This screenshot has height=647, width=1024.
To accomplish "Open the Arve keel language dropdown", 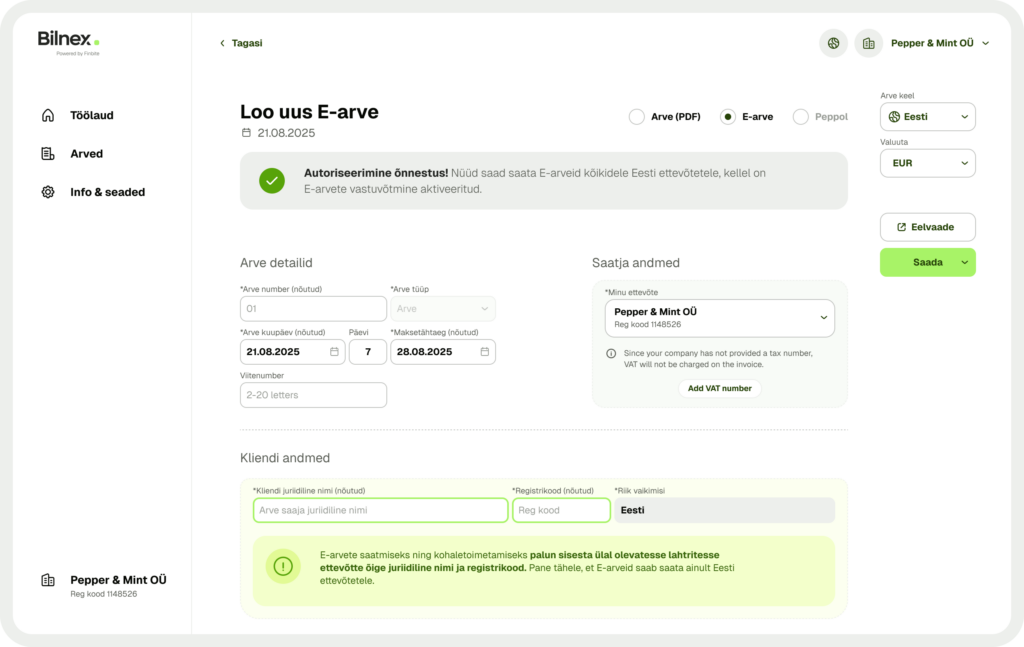I will click(927, 117).
